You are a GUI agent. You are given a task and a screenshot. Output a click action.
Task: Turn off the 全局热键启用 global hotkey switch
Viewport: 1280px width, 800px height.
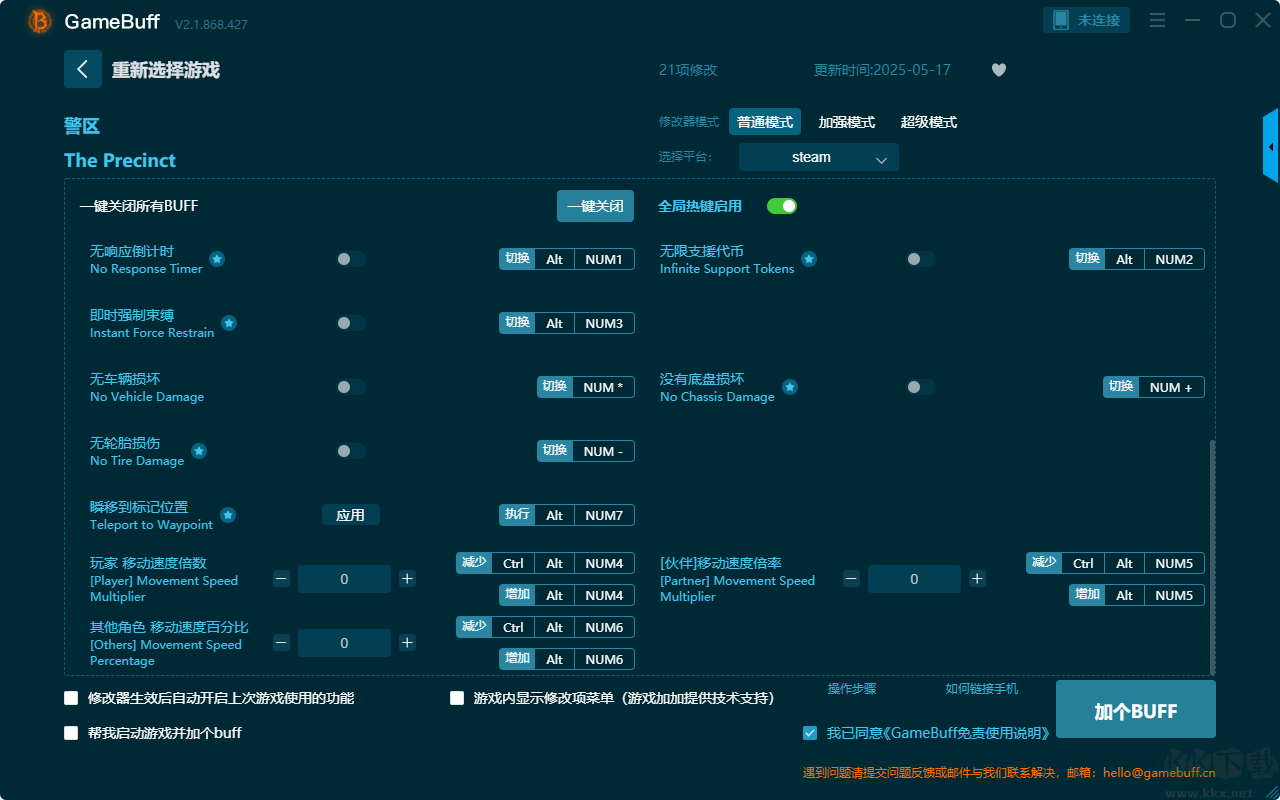(x=782, y=206)
